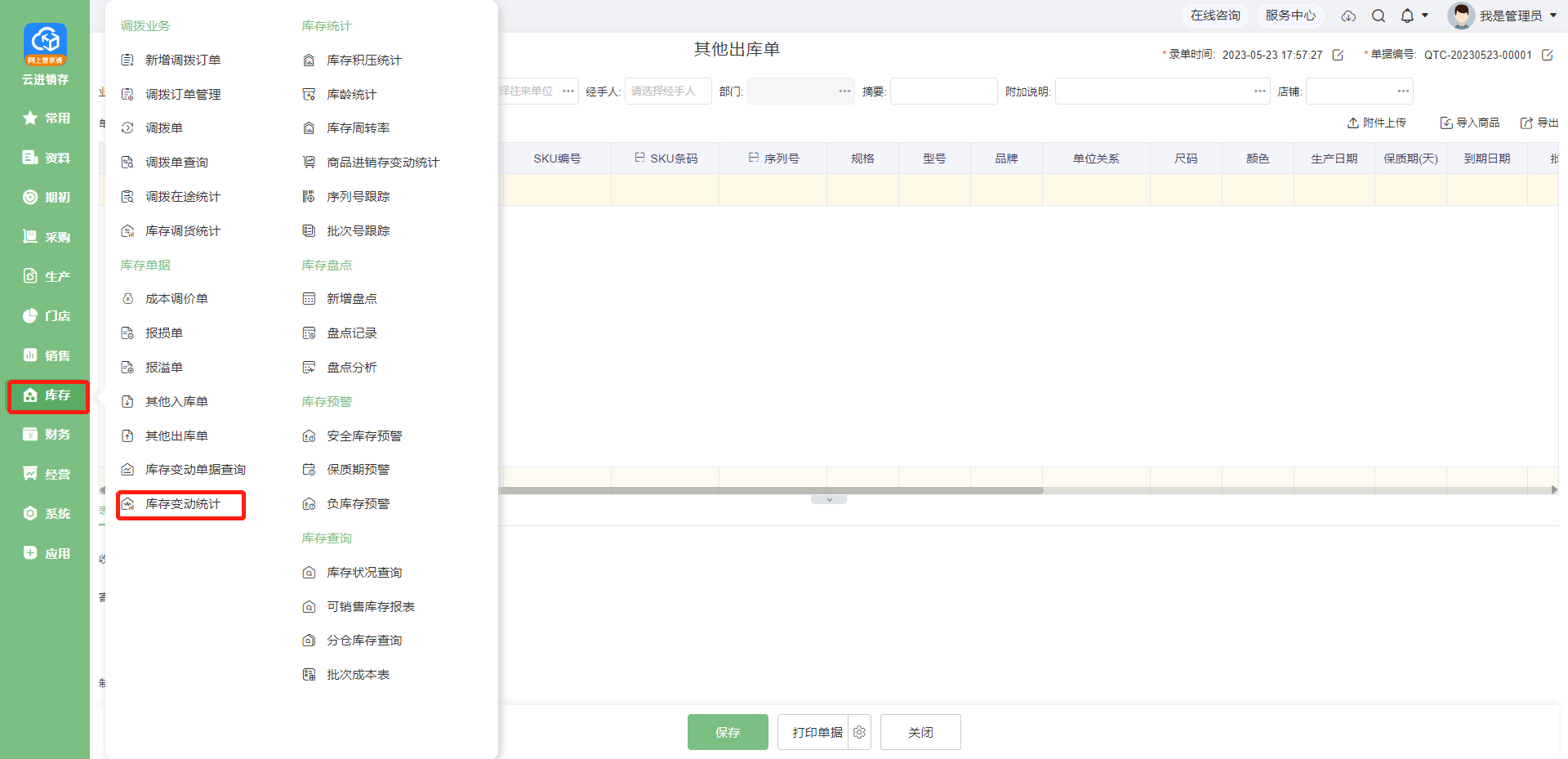Open 分仓库存查询 menu item
The image size is (1568, 759).
tap(353, 640)
